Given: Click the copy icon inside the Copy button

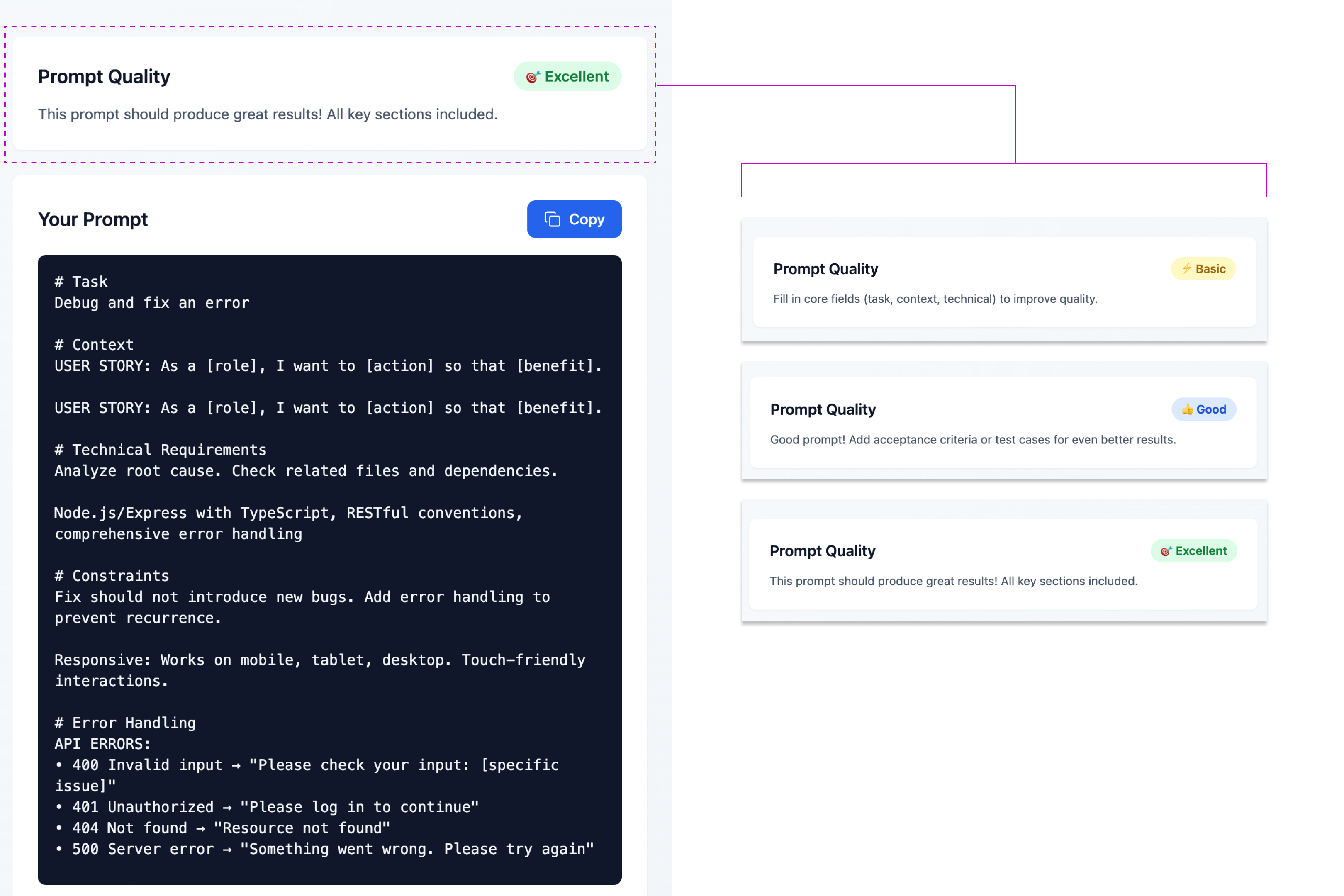Looking at the screenshot, I should 552,219.
